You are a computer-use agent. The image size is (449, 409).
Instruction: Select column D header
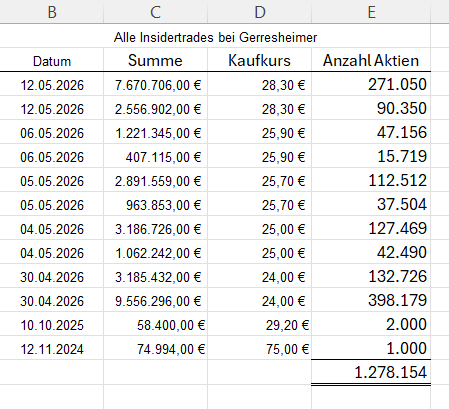tap(259, 12)
